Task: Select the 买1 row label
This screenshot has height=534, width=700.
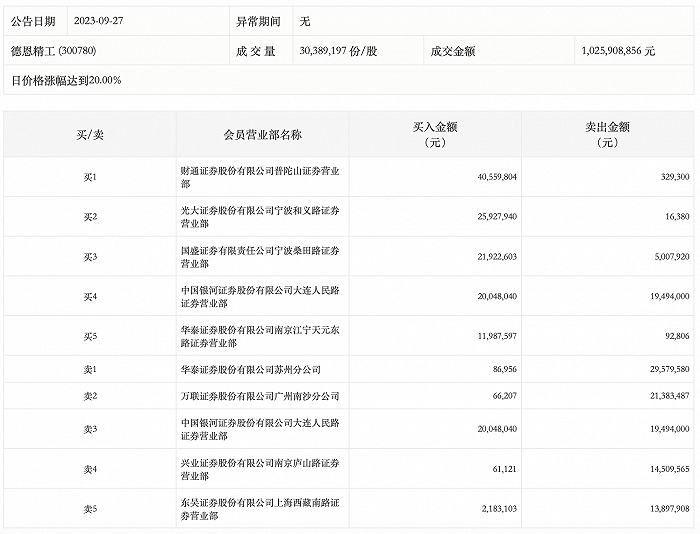Action: pos(90,177)
